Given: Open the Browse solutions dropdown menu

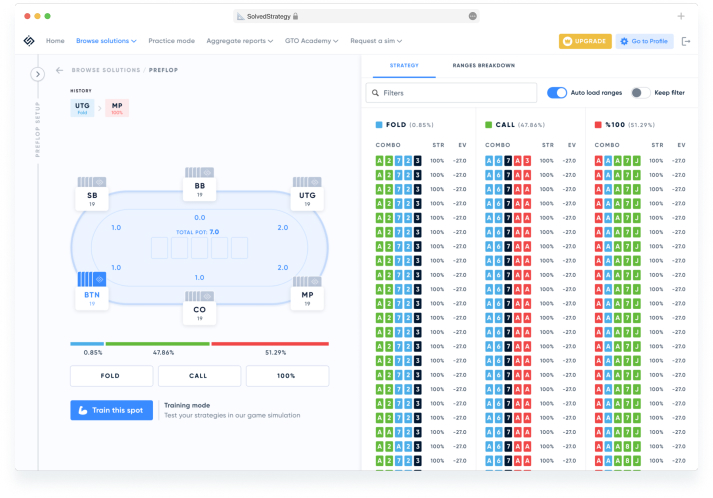Looking at the screenshot, I should tap(106, 41).
